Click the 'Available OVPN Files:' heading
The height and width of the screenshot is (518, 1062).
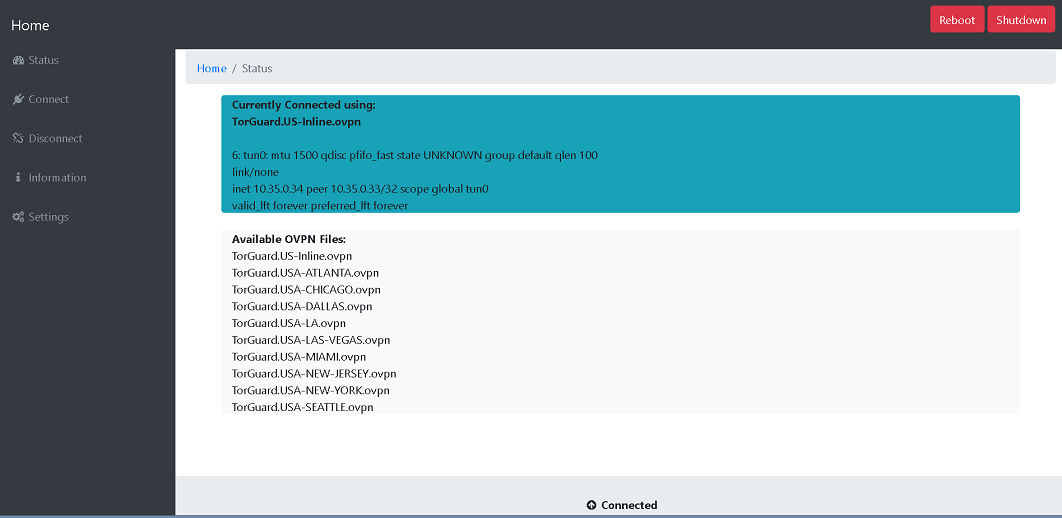pyautogui.click(x=289, y=240)
